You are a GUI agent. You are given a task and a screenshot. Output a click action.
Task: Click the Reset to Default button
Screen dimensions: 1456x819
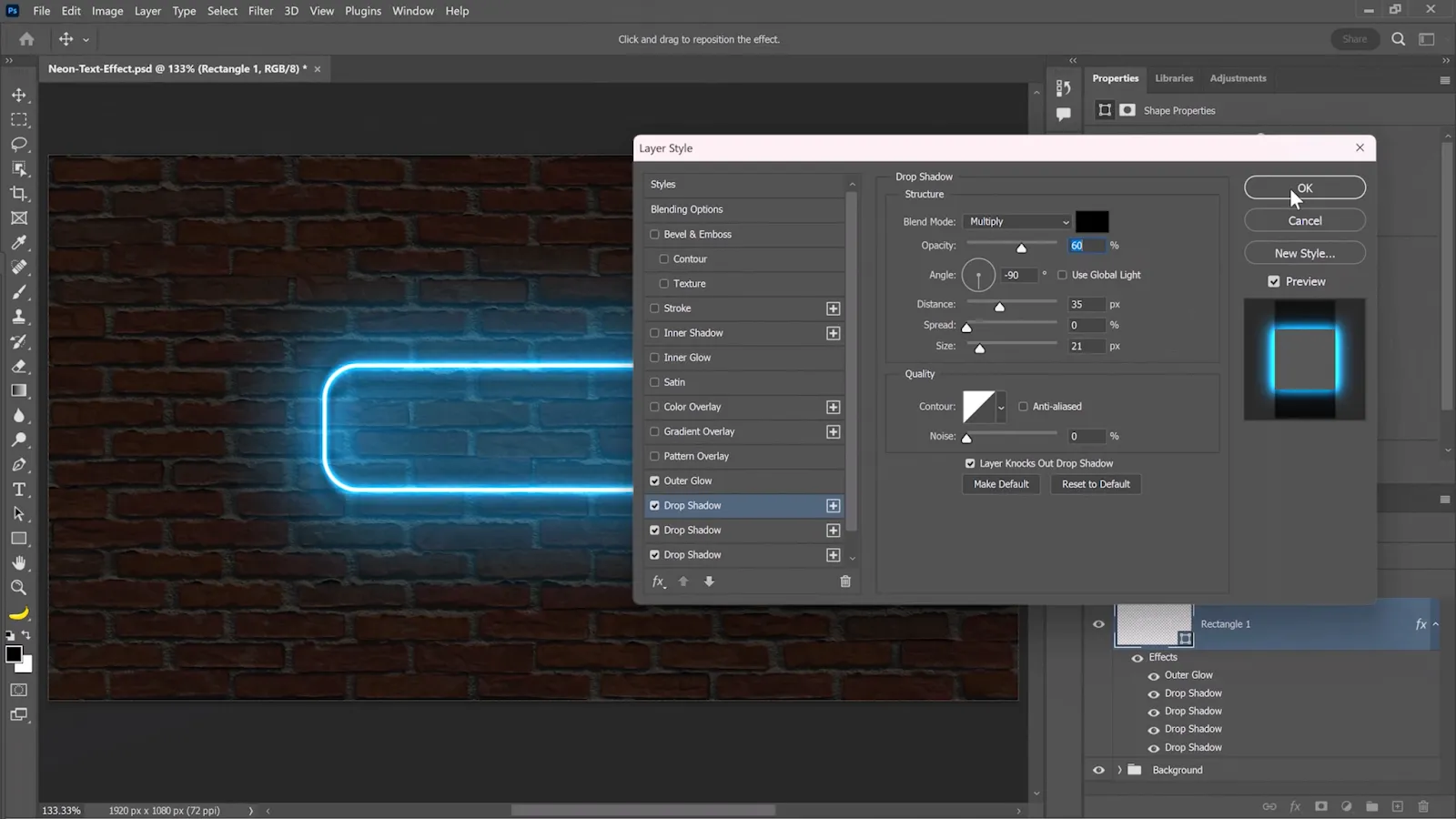tap(1096, 484)
